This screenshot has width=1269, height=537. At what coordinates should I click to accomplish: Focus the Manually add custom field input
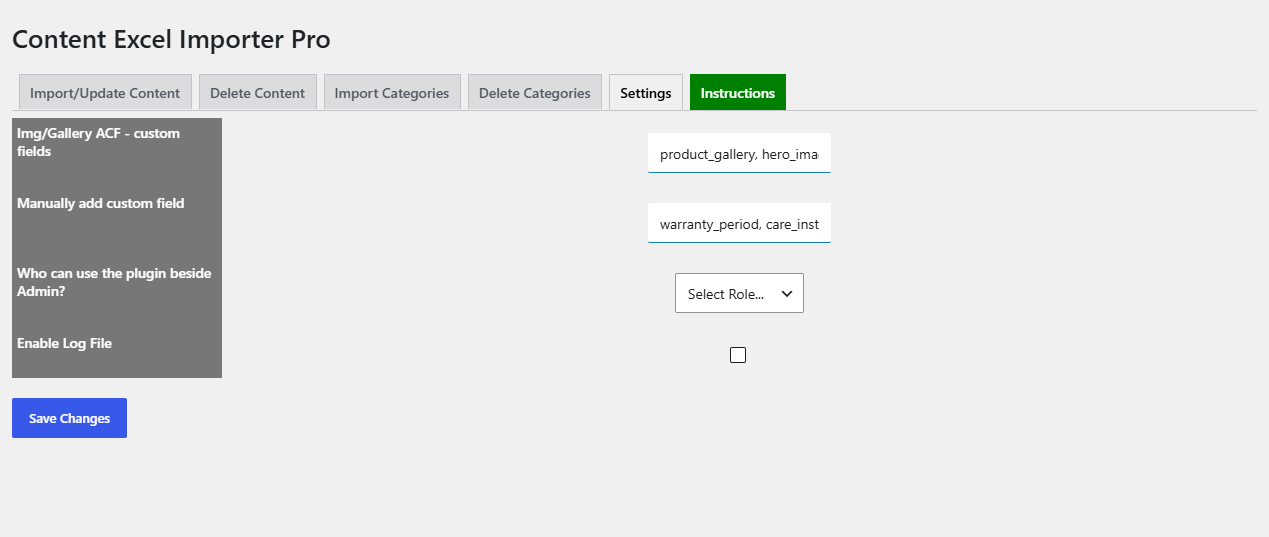[x=739, y=223]
